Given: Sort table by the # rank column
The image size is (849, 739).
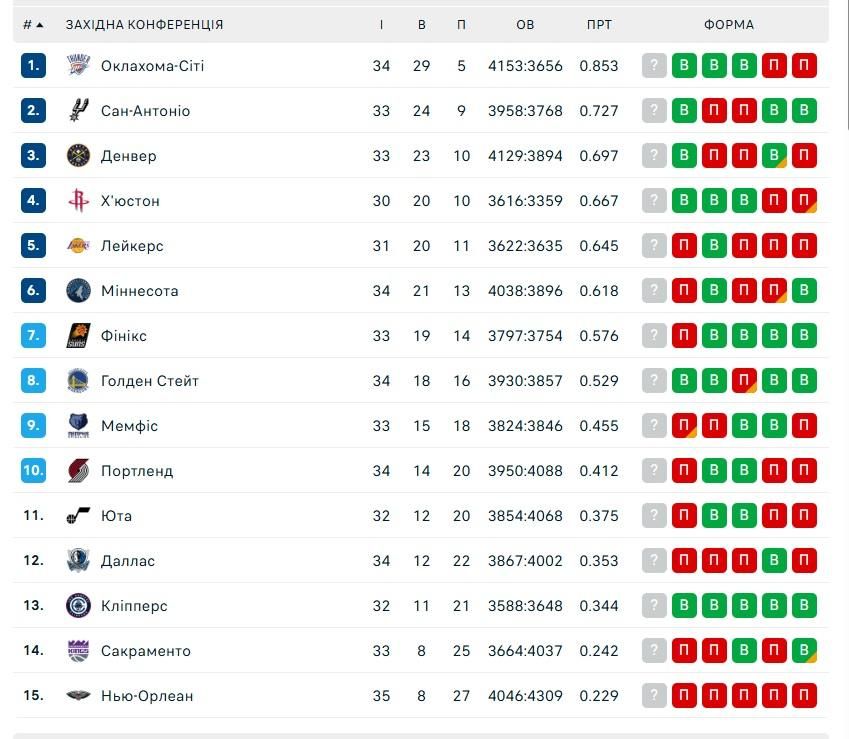Looking at the screenshot, I should 33,25.
